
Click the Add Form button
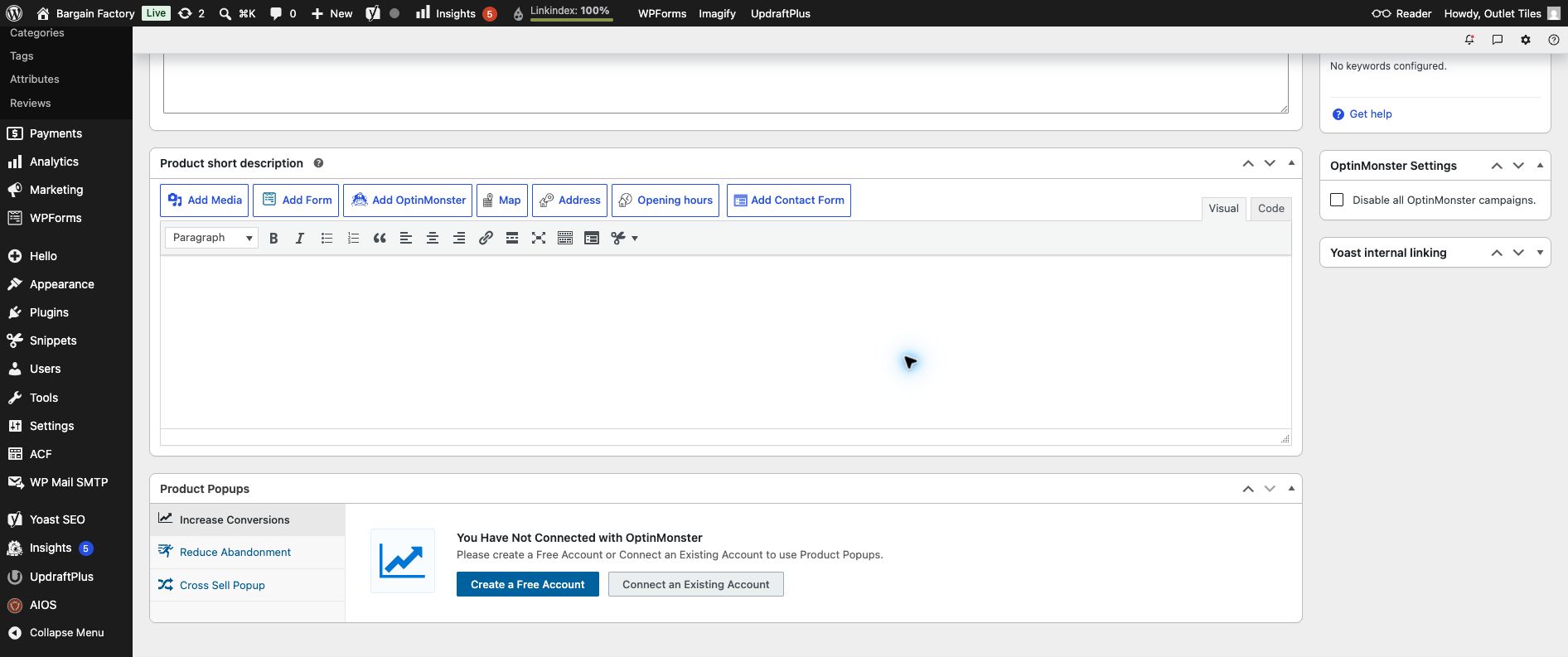pos(296,200)
